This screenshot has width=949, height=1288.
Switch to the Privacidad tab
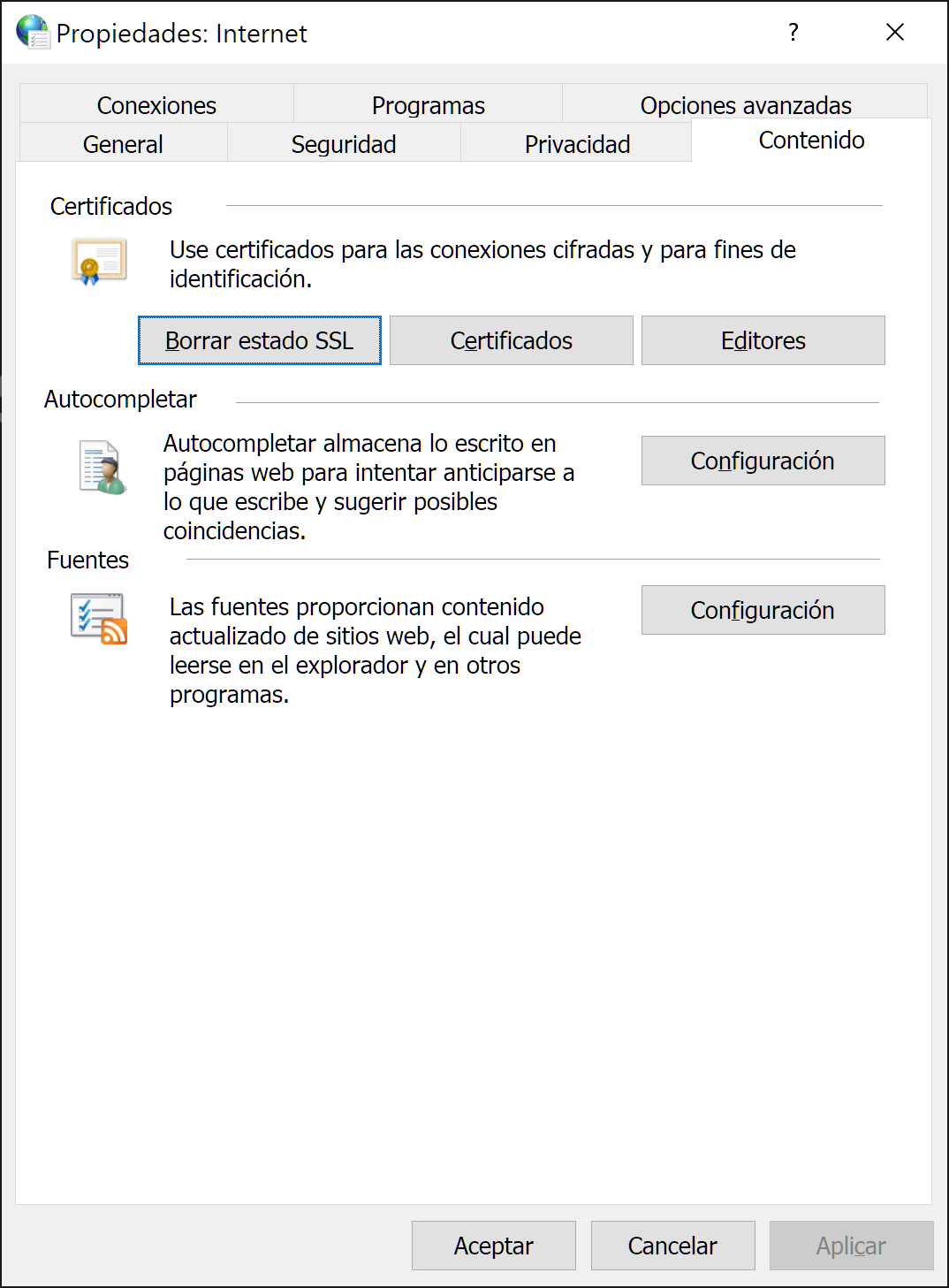(577, 144)
